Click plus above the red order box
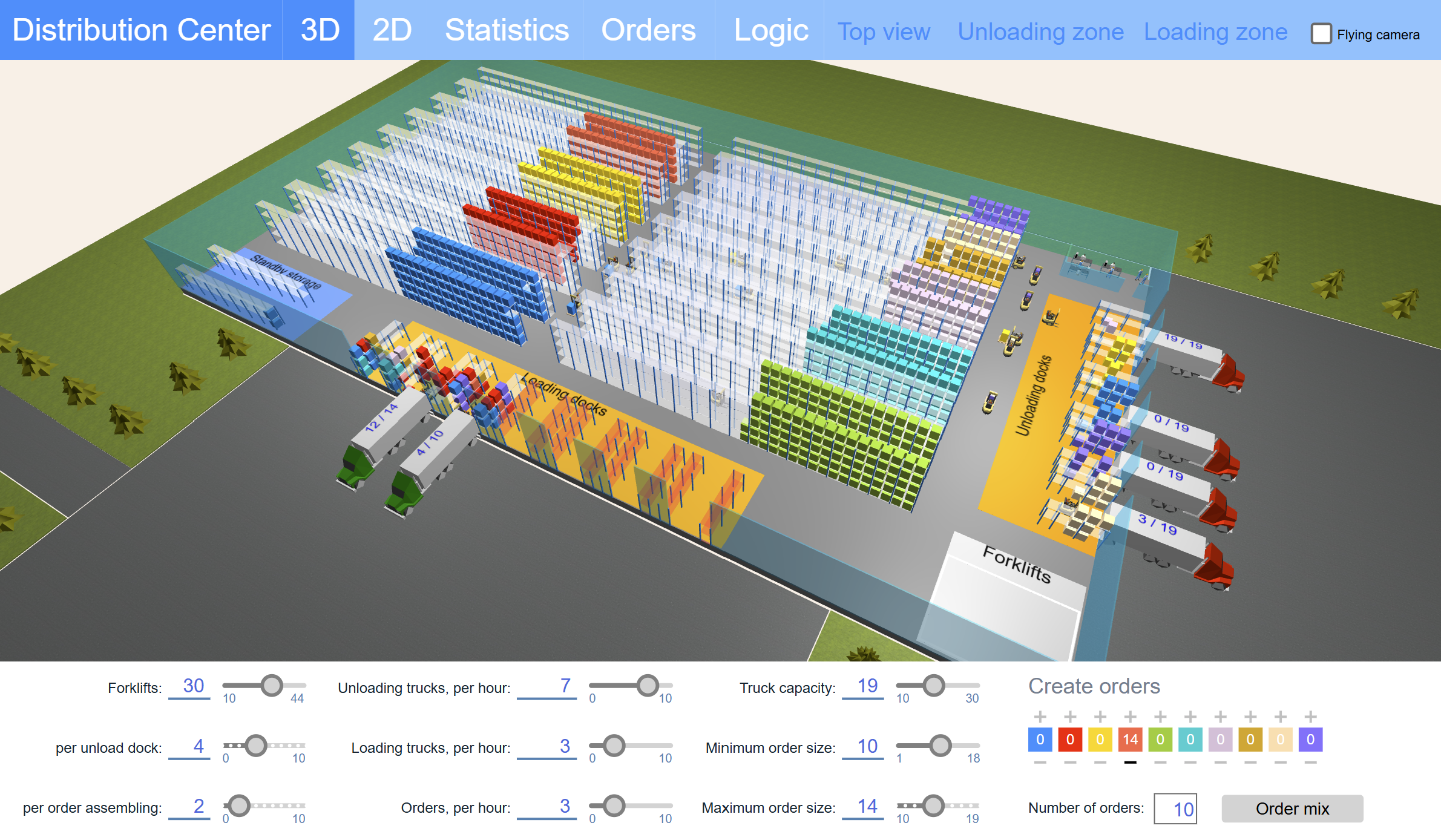Image resolution: width=1441 pixels, height=840 pixels. (x=1070, y=717)
